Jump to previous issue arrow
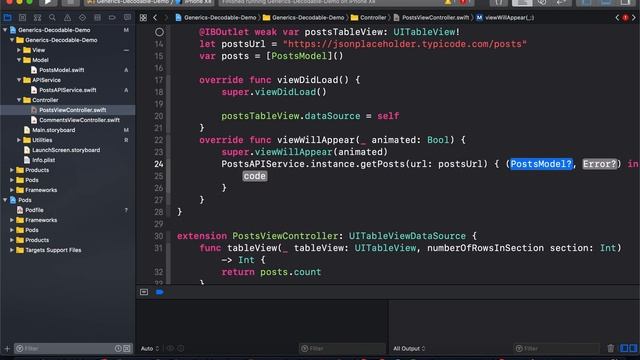Image resolution: width=640 pixels, height=360 pixels. 617,18
